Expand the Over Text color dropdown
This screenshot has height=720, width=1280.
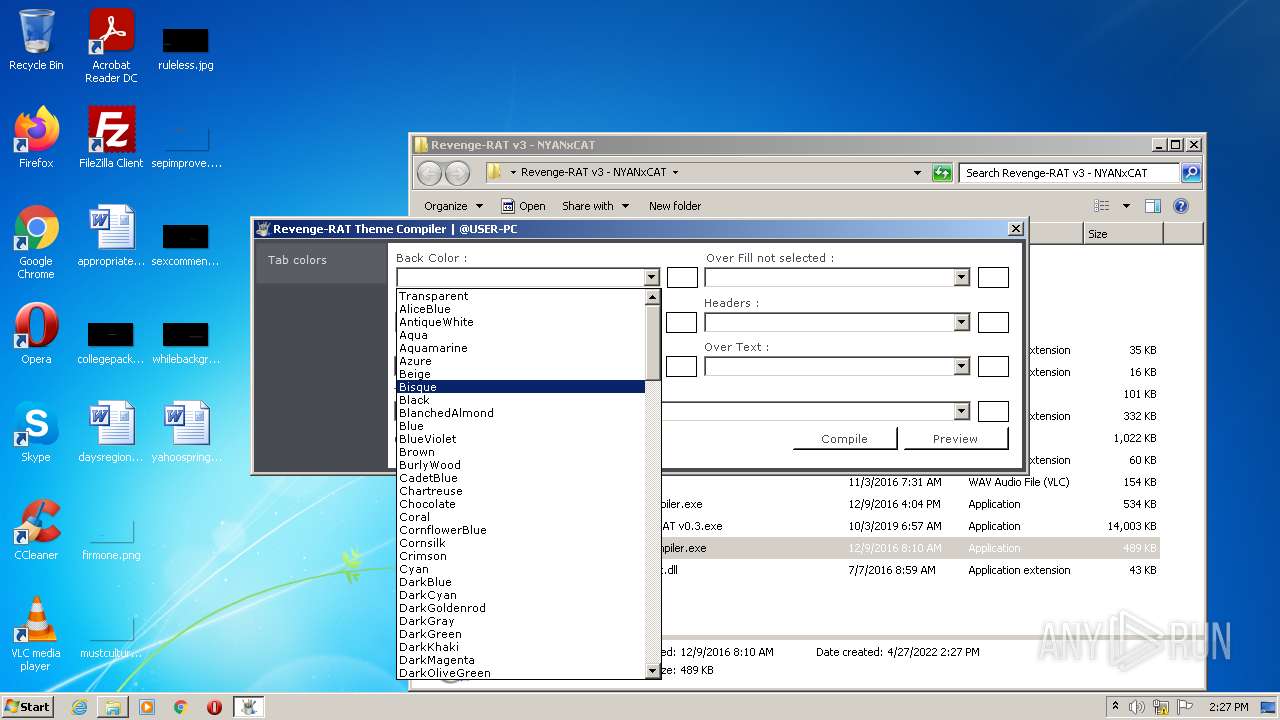(x=961, y=367)
